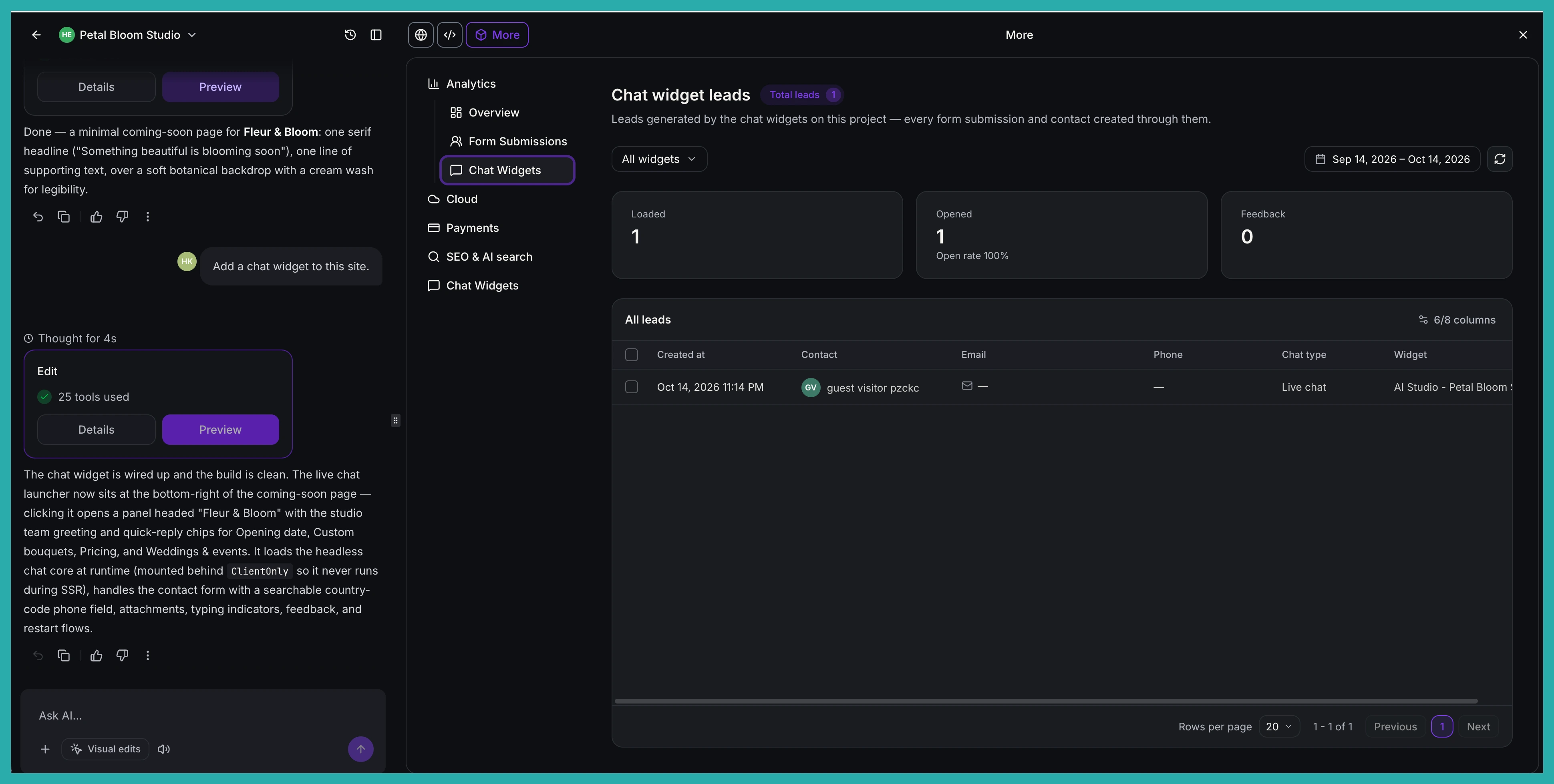The image size is (1554, 784).
Task: Open the Cloud section
Action: [x=452, y=199]
